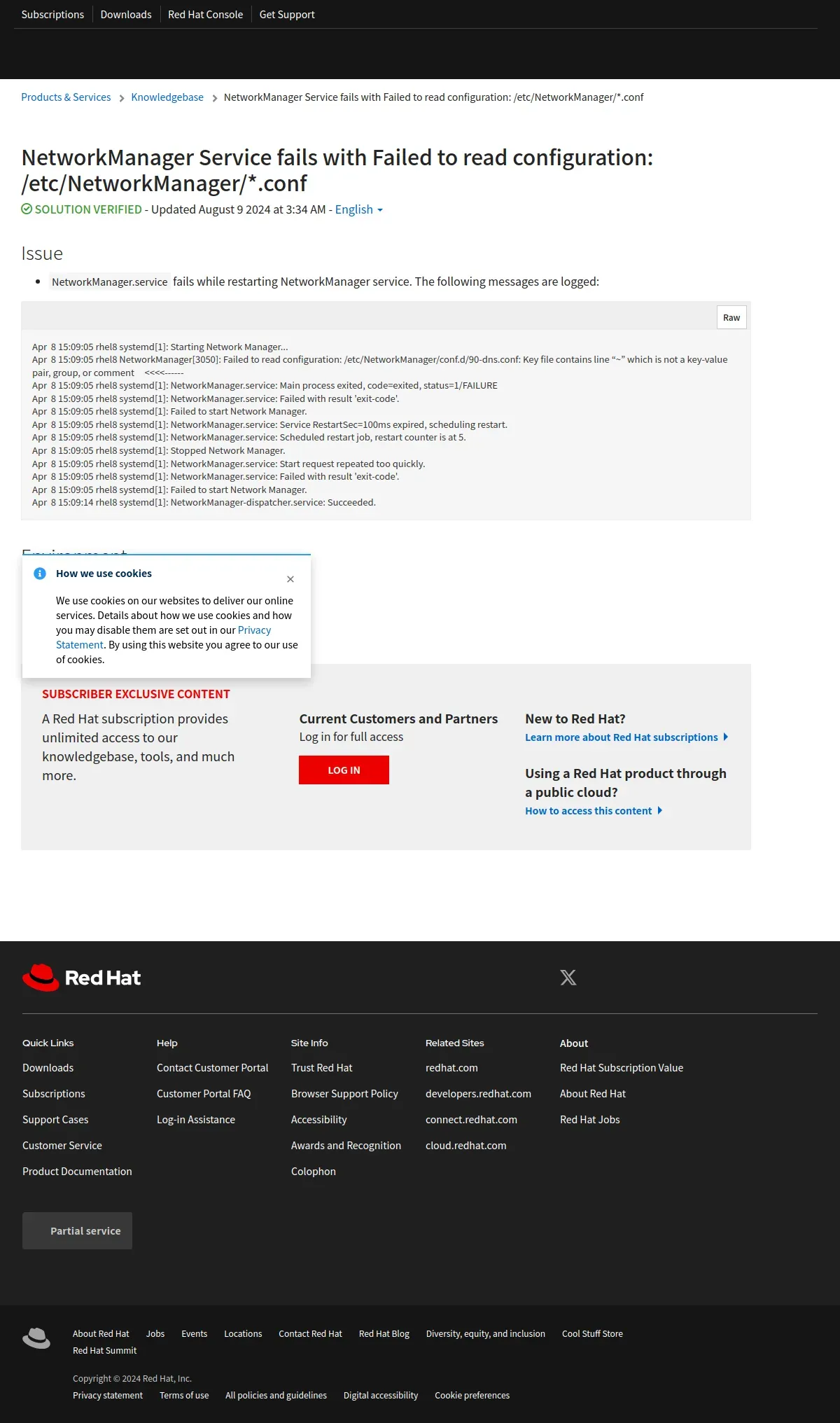
Task: Click the Red Hat logo in footer
Action: [81, 978]
